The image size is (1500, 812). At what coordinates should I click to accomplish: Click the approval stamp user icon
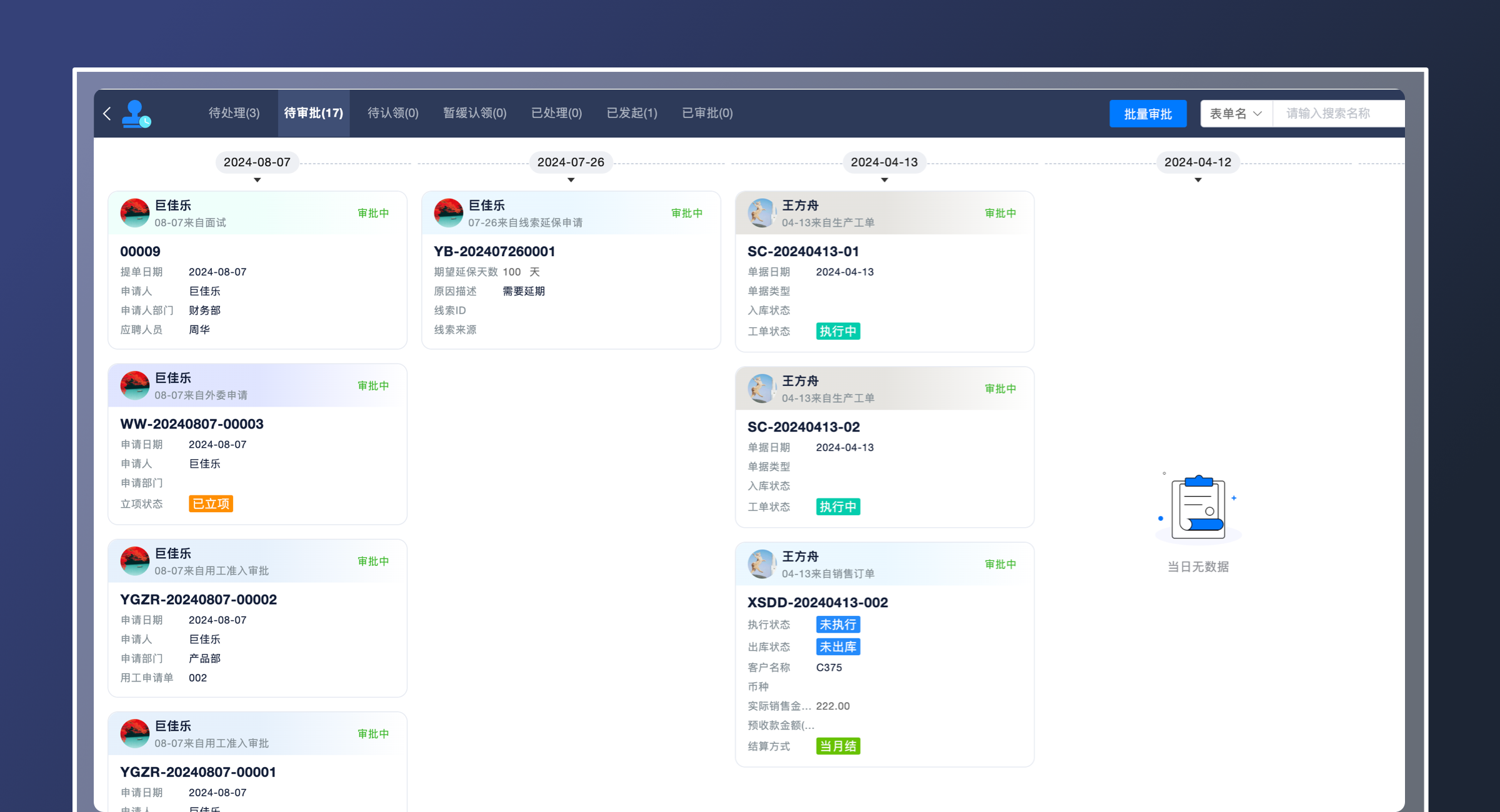pos(136,114)
